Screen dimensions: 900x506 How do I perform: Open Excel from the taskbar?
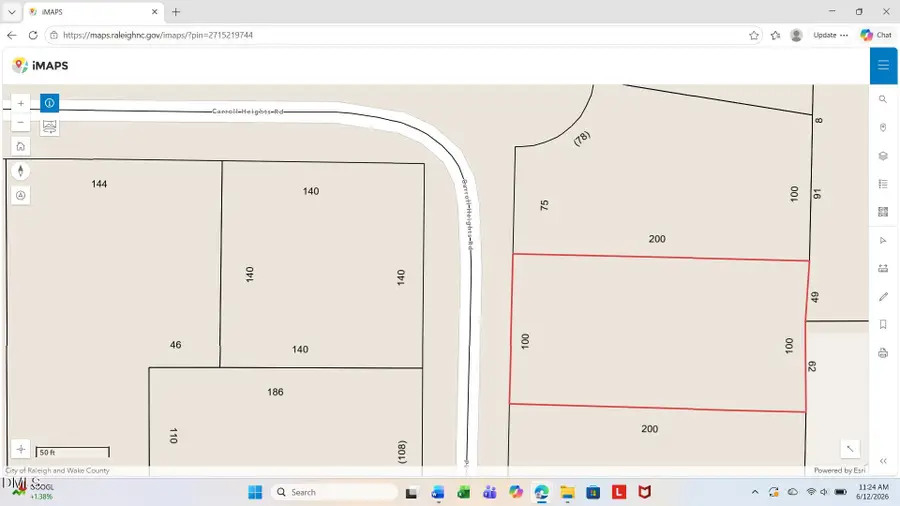(464, 492)
